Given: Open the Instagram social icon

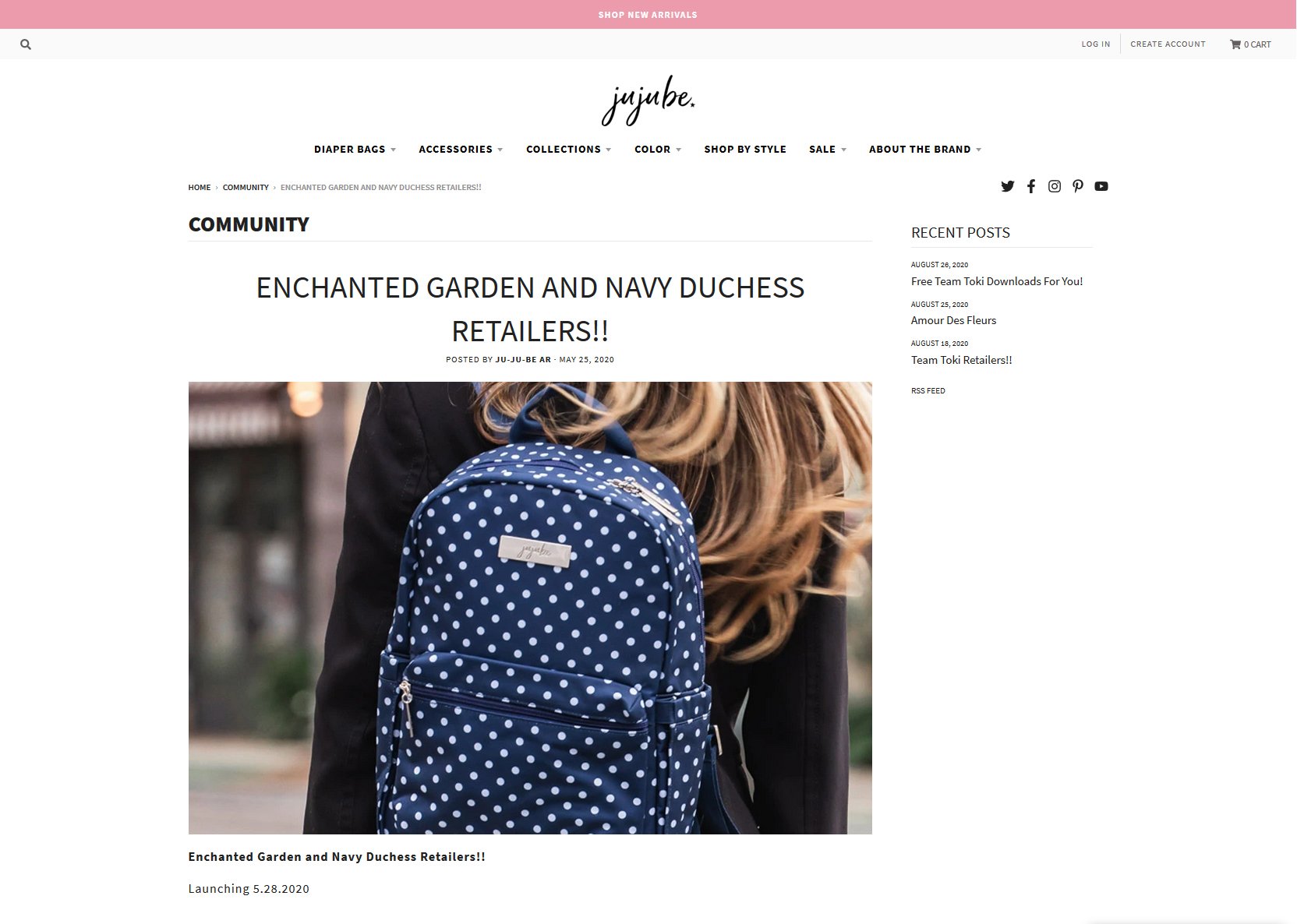Looking at the screenshot, I should click(x=1055, y=186).
